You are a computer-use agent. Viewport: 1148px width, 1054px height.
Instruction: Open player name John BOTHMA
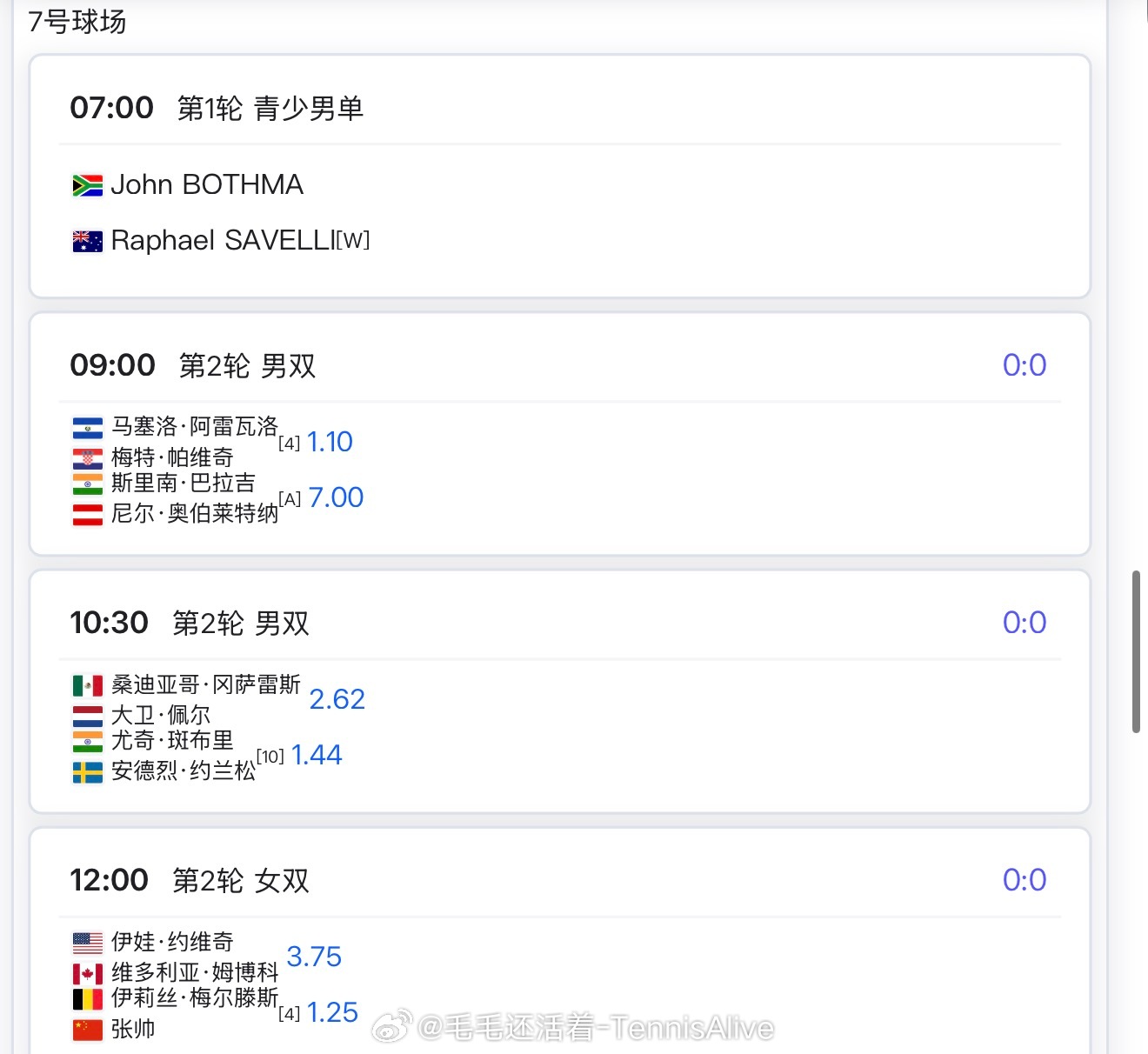click(207, 184)
